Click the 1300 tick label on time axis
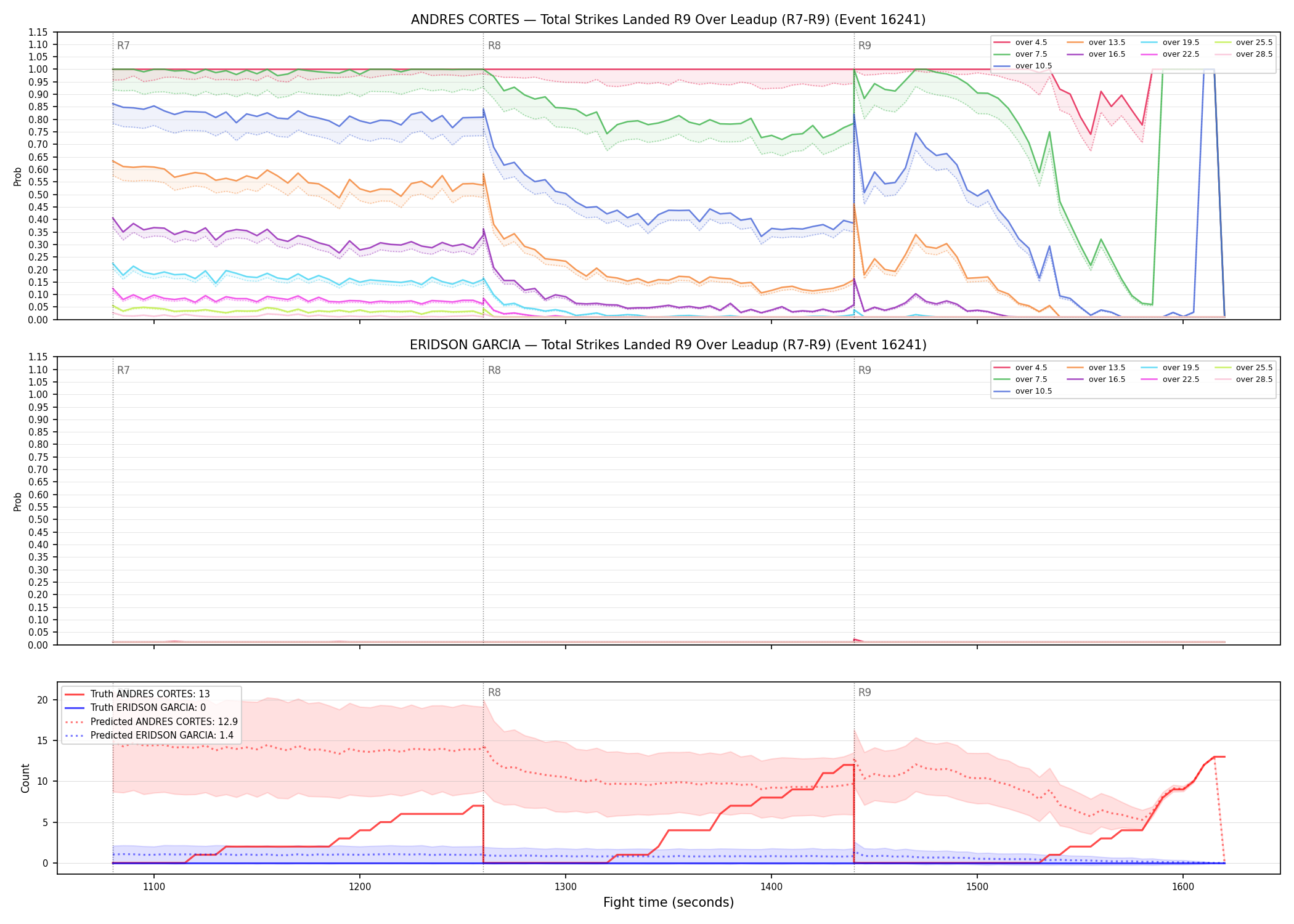The image size is (1294, 924). (x=566, y=886)
